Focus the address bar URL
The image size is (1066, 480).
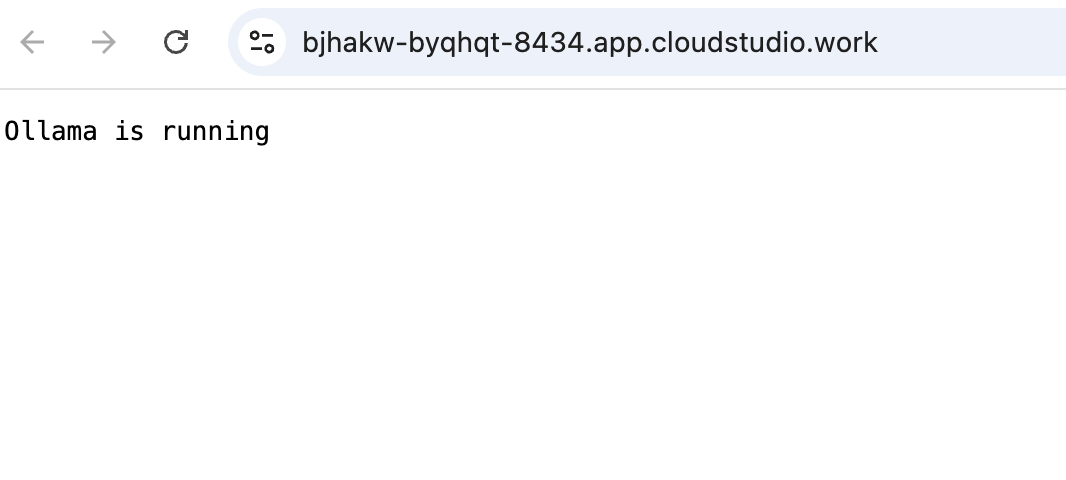590,43
